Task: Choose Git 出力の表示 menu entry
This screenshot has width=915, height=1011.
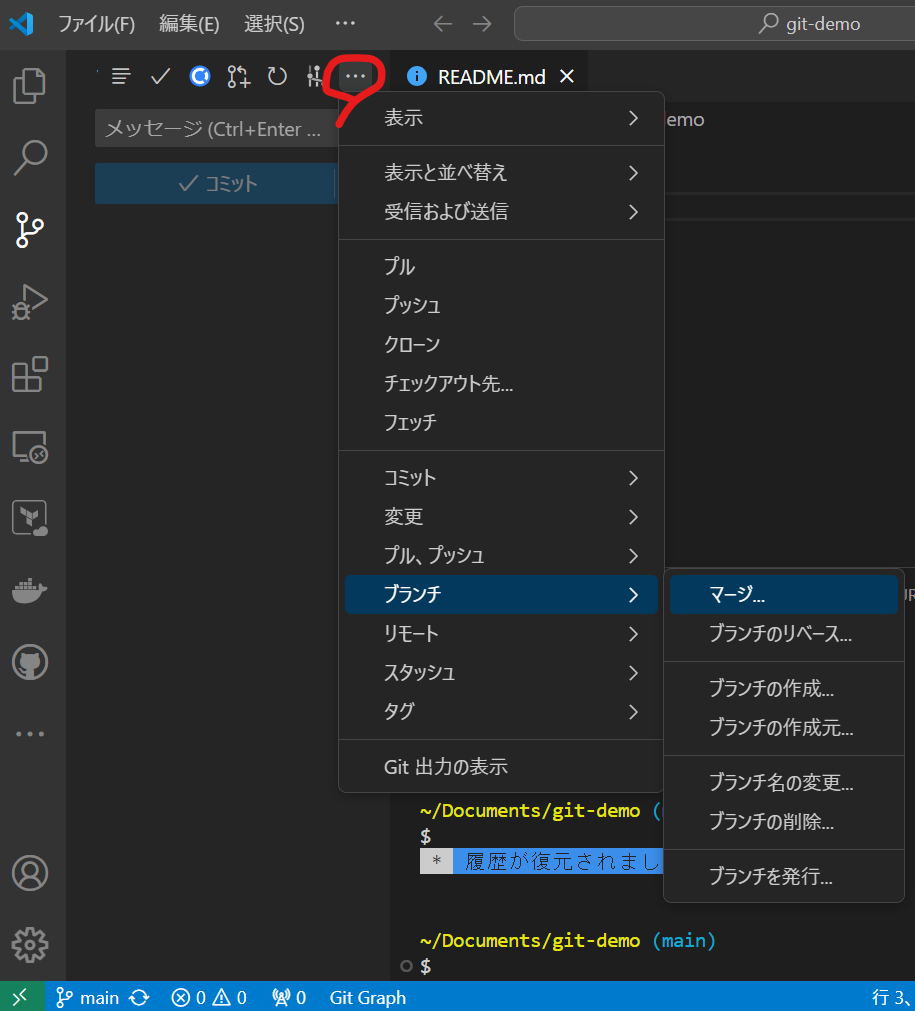Action: [501, 767]
